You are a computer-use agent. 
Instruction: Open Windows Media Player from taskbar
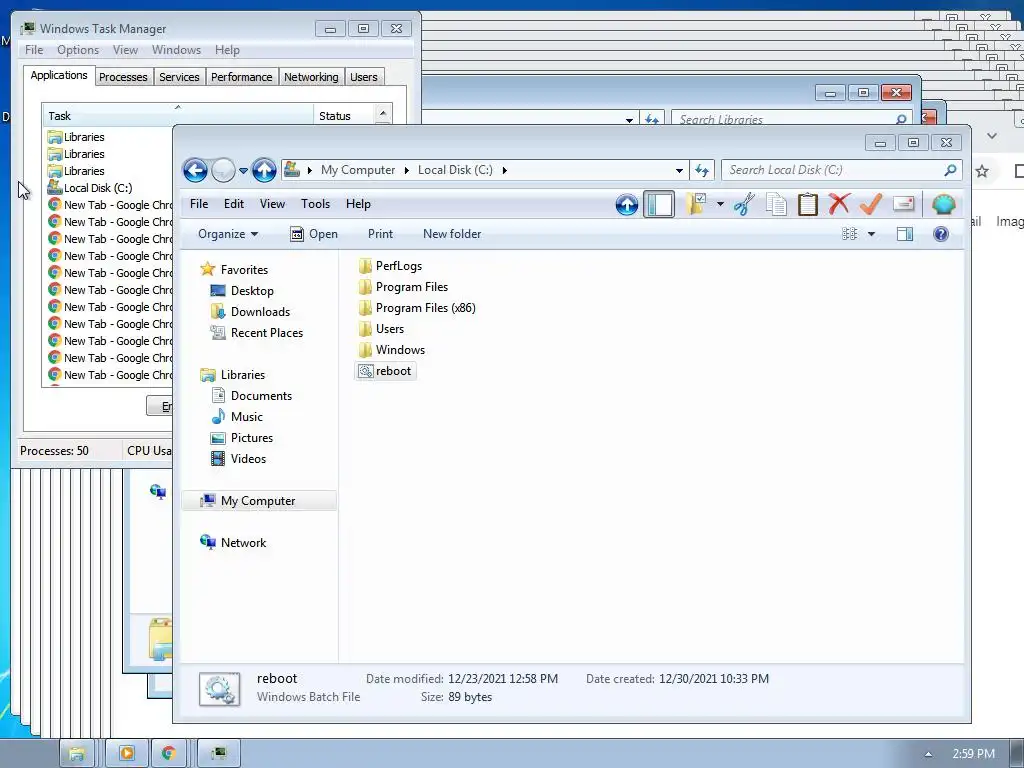click(x=127, y=754)
